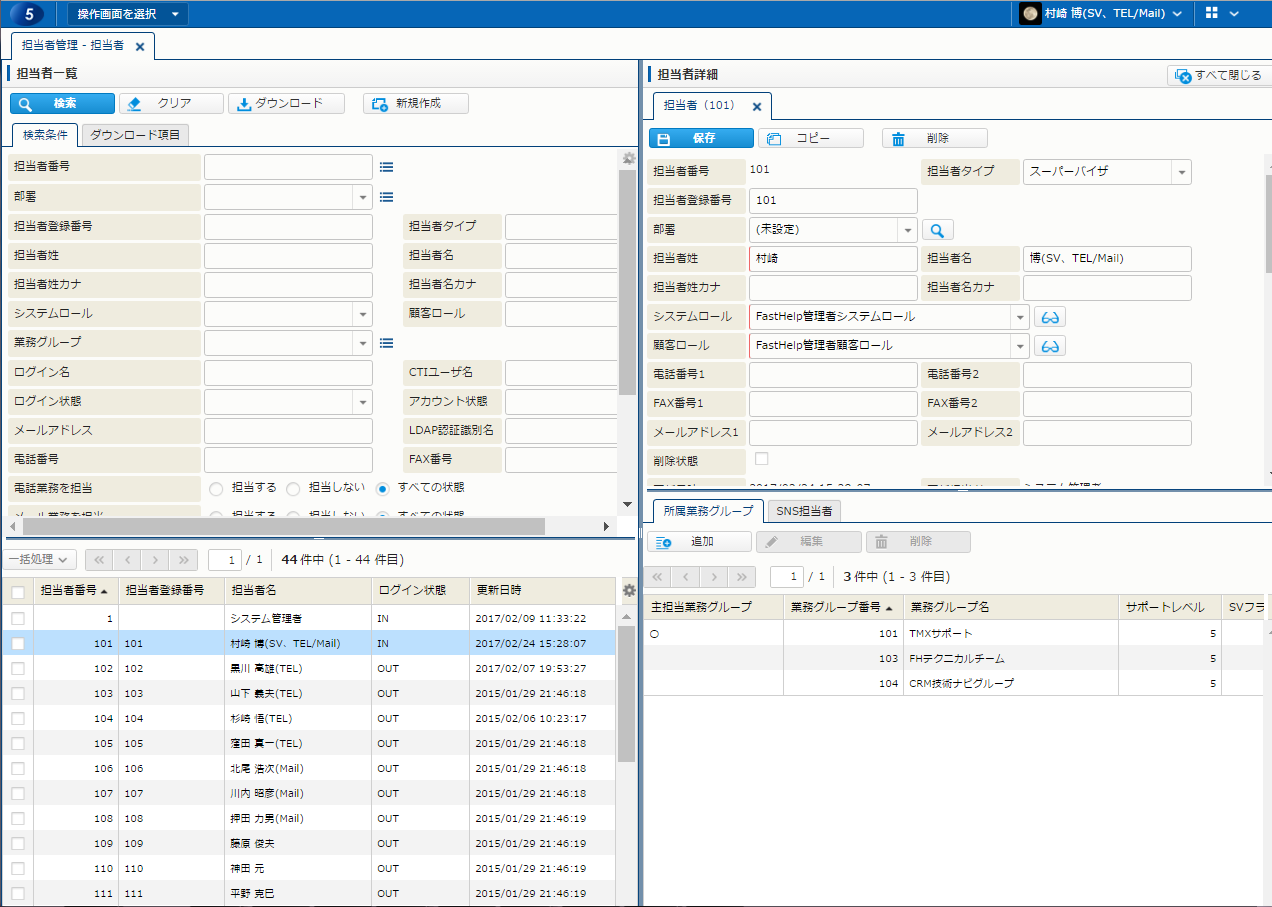
Task: Open the 担当者タイプ スーパーバイザ dropdown
Action: (1182, 172)
